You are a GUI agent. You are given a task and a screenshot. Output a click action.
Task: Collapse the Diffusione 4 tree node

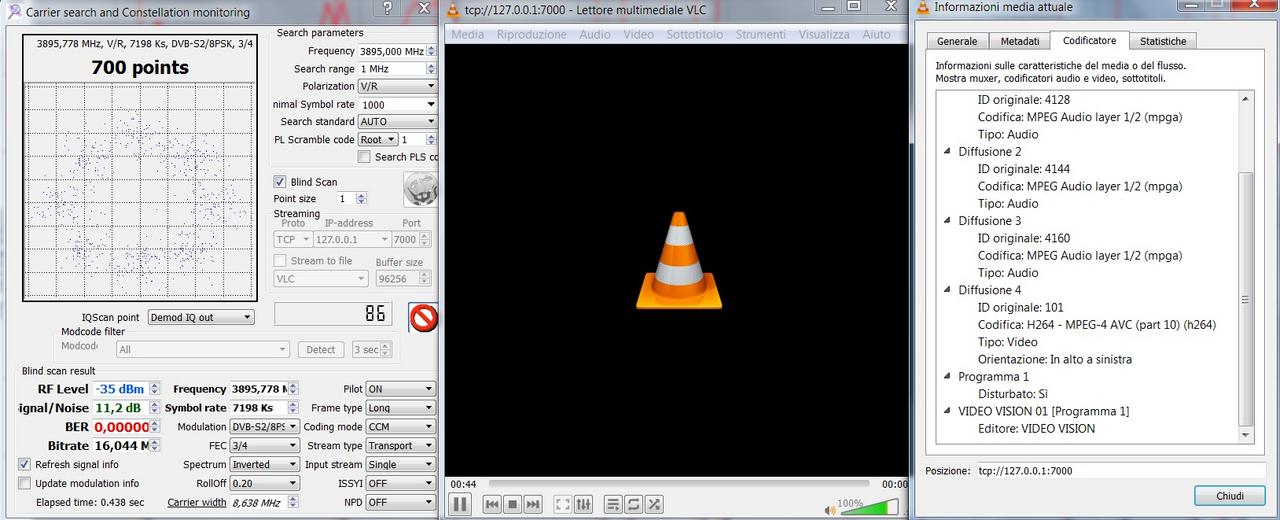pyautogui.click(x=948, y=290)
